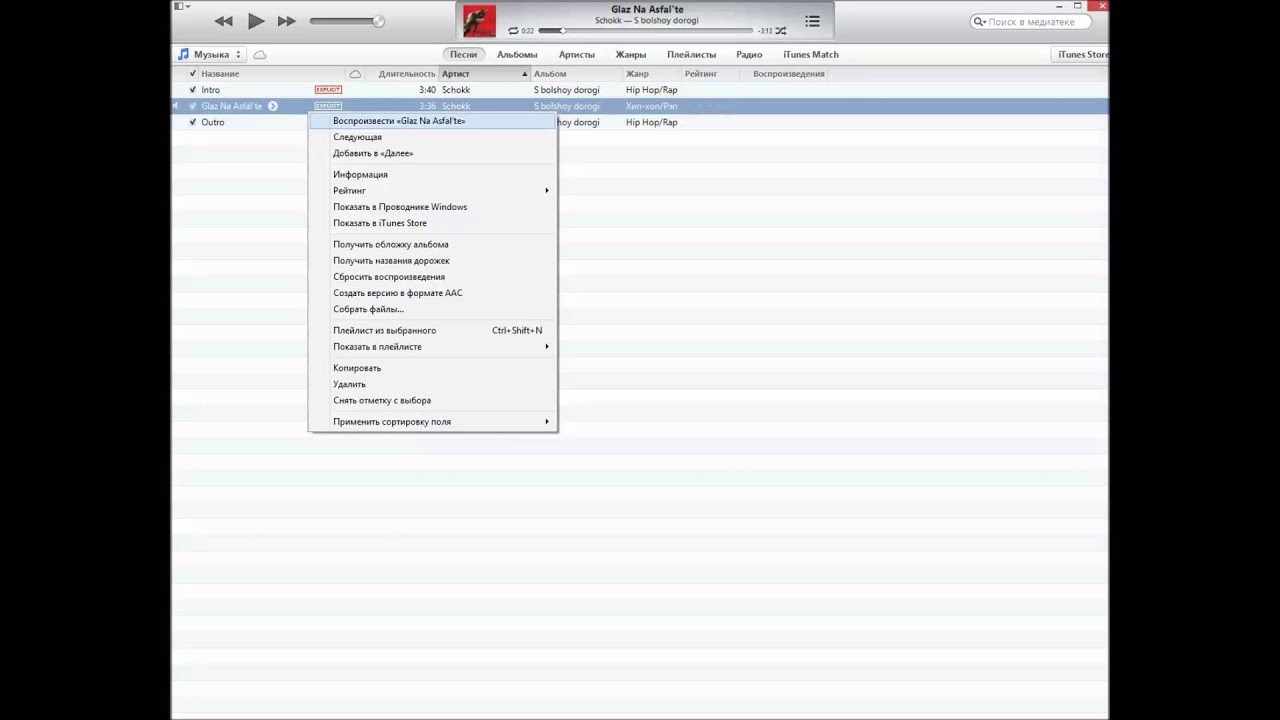
Task: Switch to the Песни tab
Action: [463, 54]
